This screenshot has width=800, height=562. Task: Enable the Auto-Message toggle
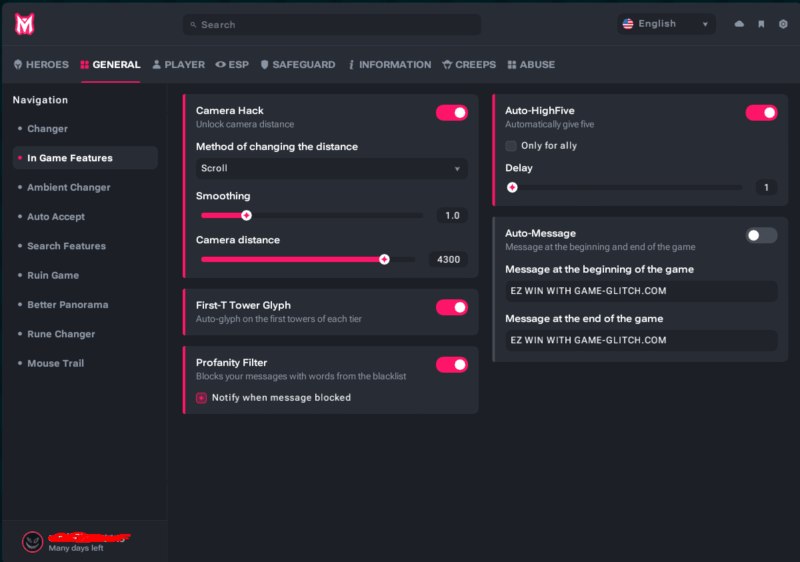click(761, 235)
